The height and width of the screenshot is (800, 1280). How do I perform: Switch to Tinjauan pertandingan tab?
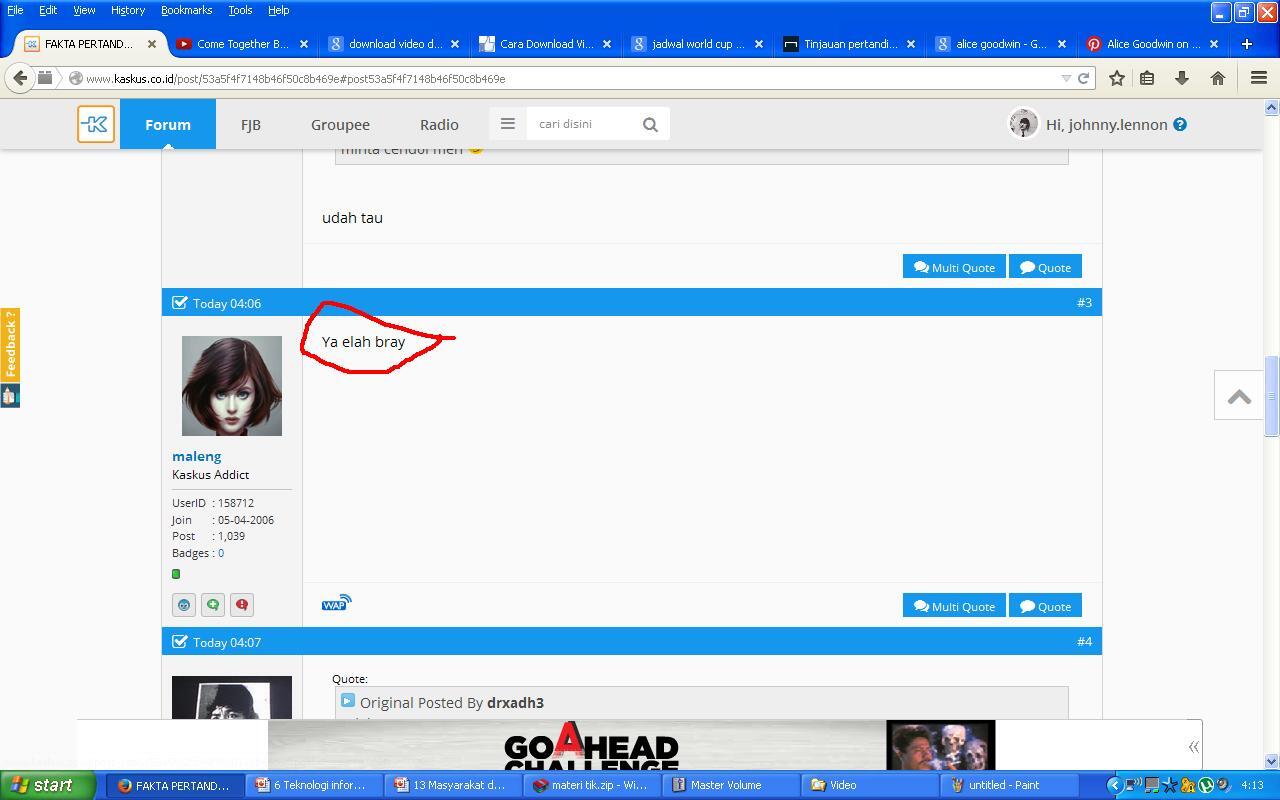coord(849,44)
